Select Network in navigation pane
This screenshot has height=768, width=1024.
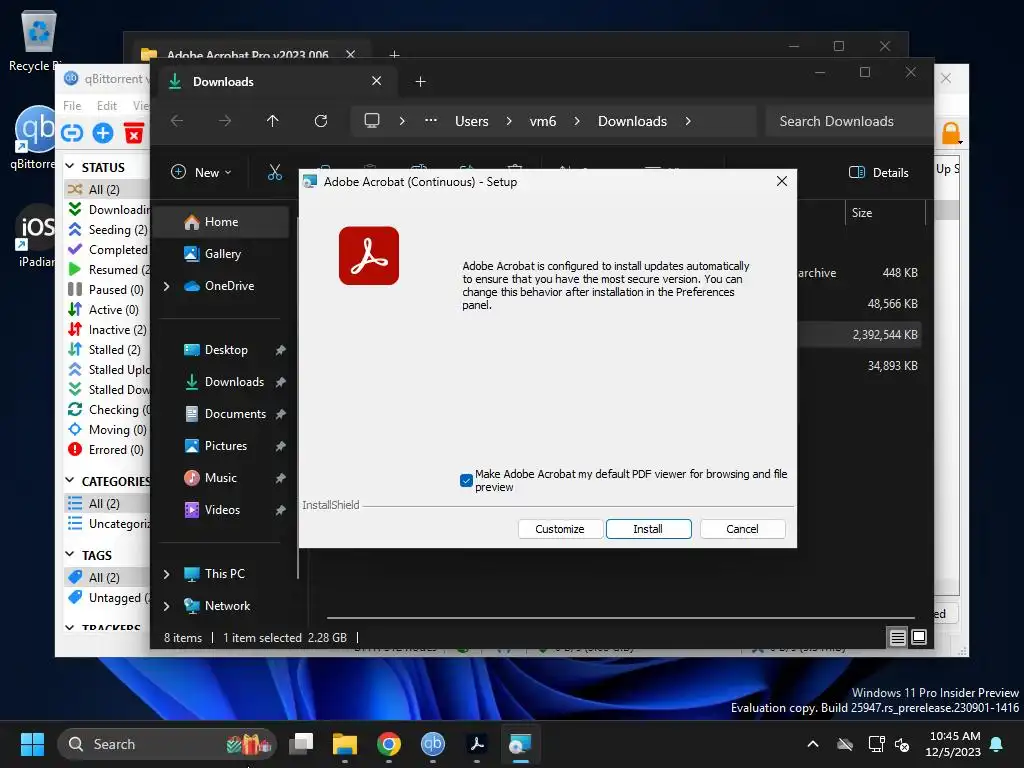(227, 606)
